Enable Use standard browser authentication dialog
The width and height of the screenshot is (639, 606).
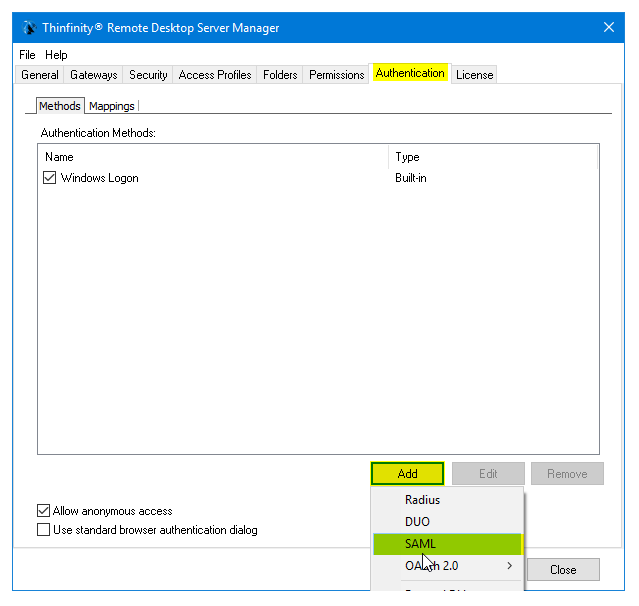coord(43,529)
